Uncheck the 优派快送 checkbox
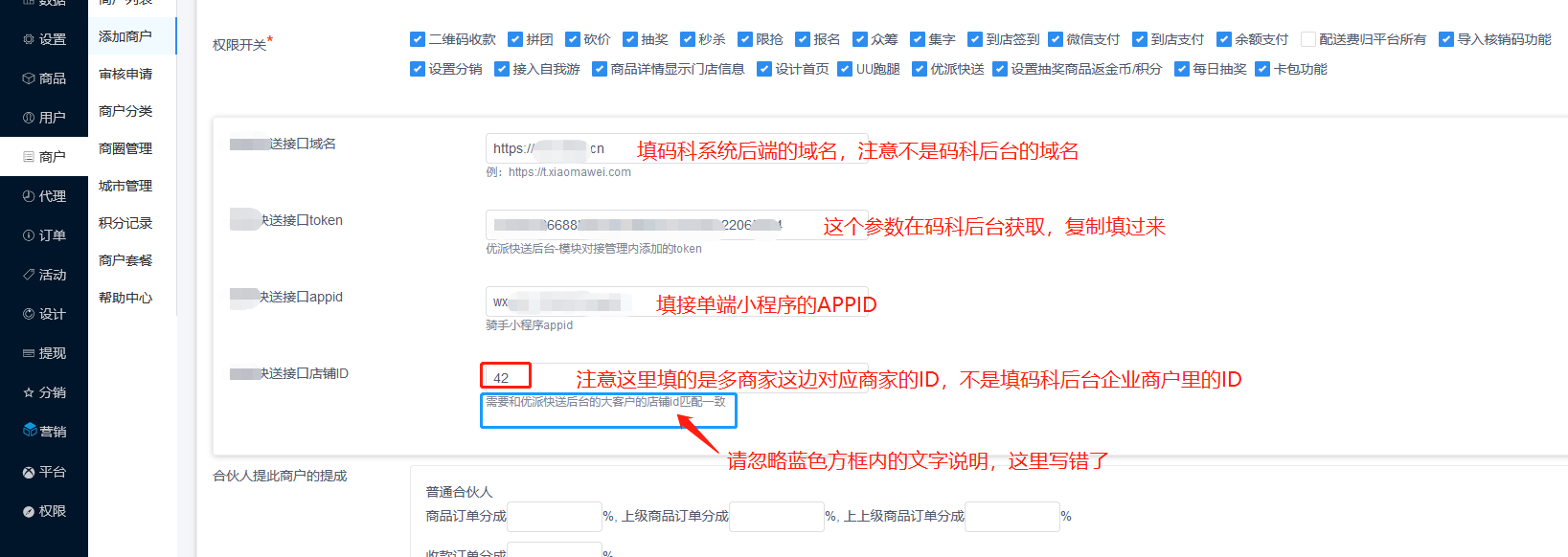The image size is (1568, 557). (x=920, y=69)
